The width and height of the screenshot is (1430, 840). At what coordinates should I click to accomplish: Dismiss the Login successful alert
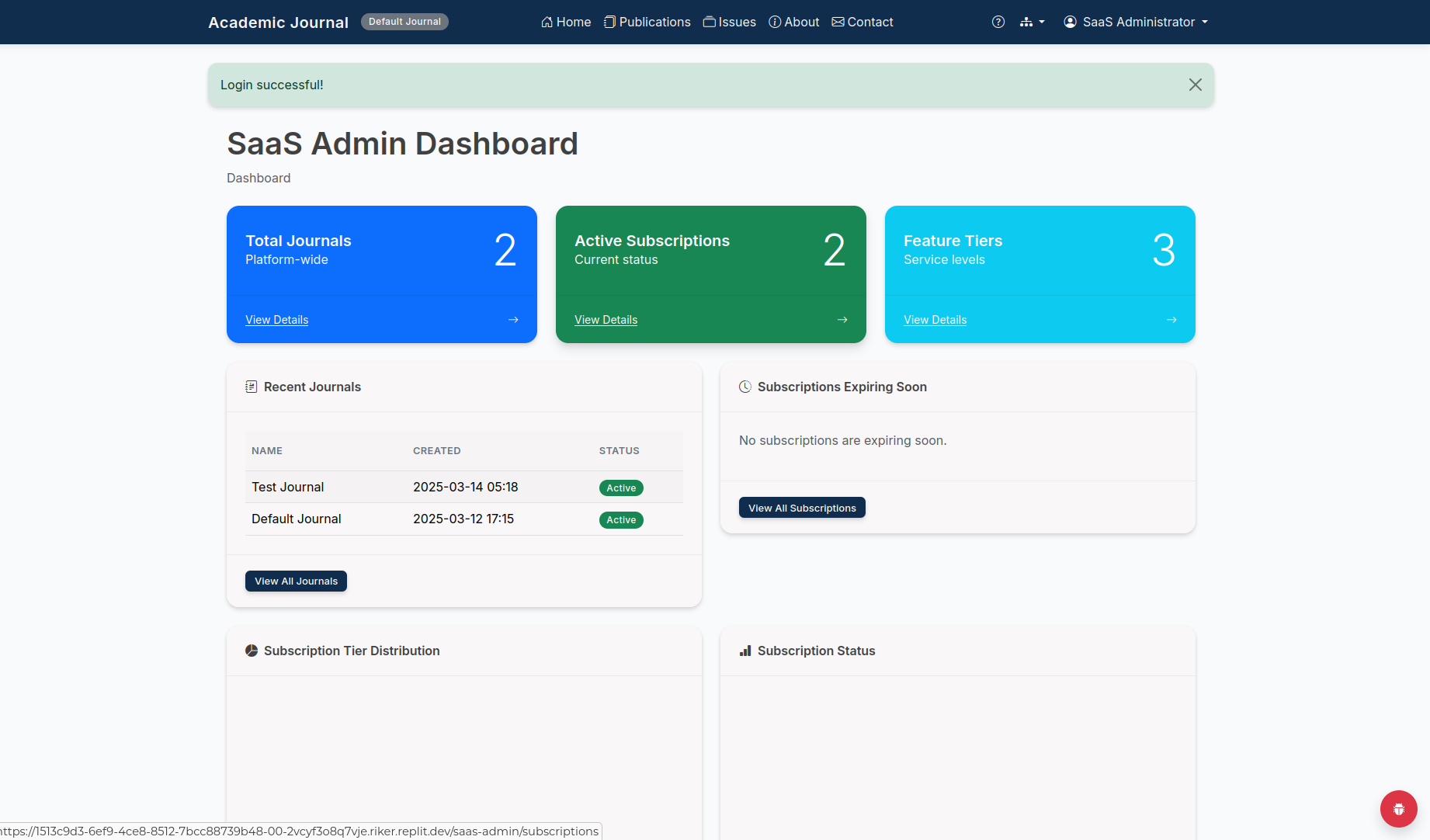(x=1196, y=85)
